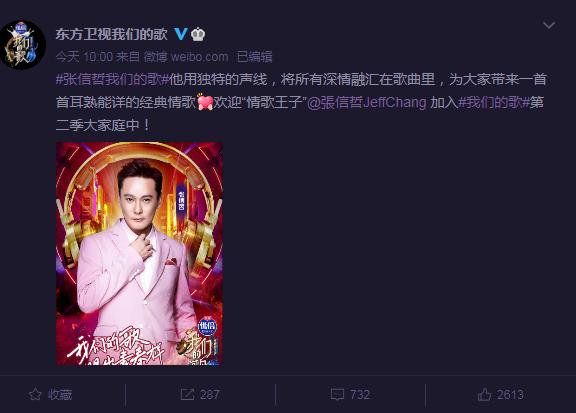576x413 pixels.
Task: Open the 微博 weibo.com source link
Action: pyautogui.click(x=186, y=57)
